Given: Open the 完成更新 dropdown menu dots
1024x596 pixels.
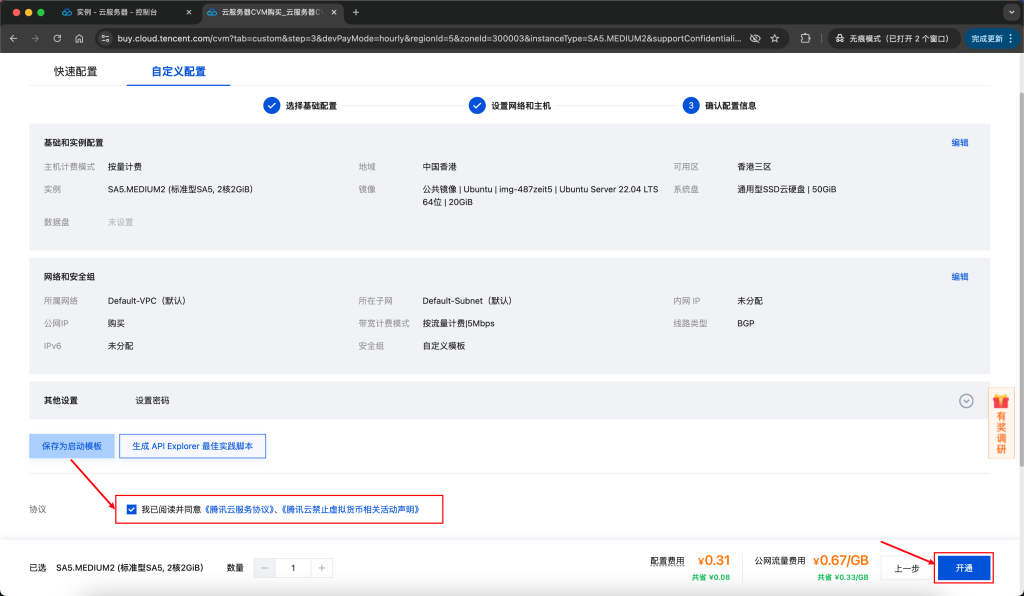Looking at the screenshot, I should point(1009,37).
